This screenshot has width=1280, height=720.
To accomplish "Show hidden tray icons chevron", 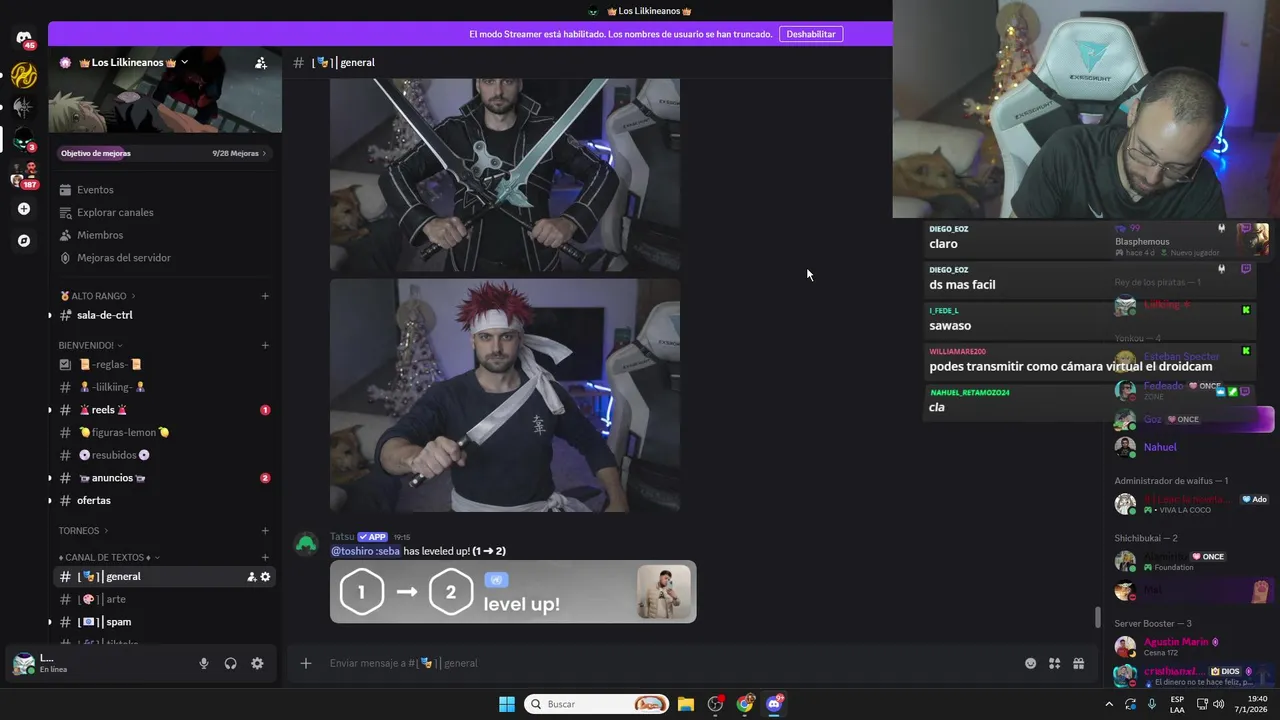I will [x=1109, y=704].
